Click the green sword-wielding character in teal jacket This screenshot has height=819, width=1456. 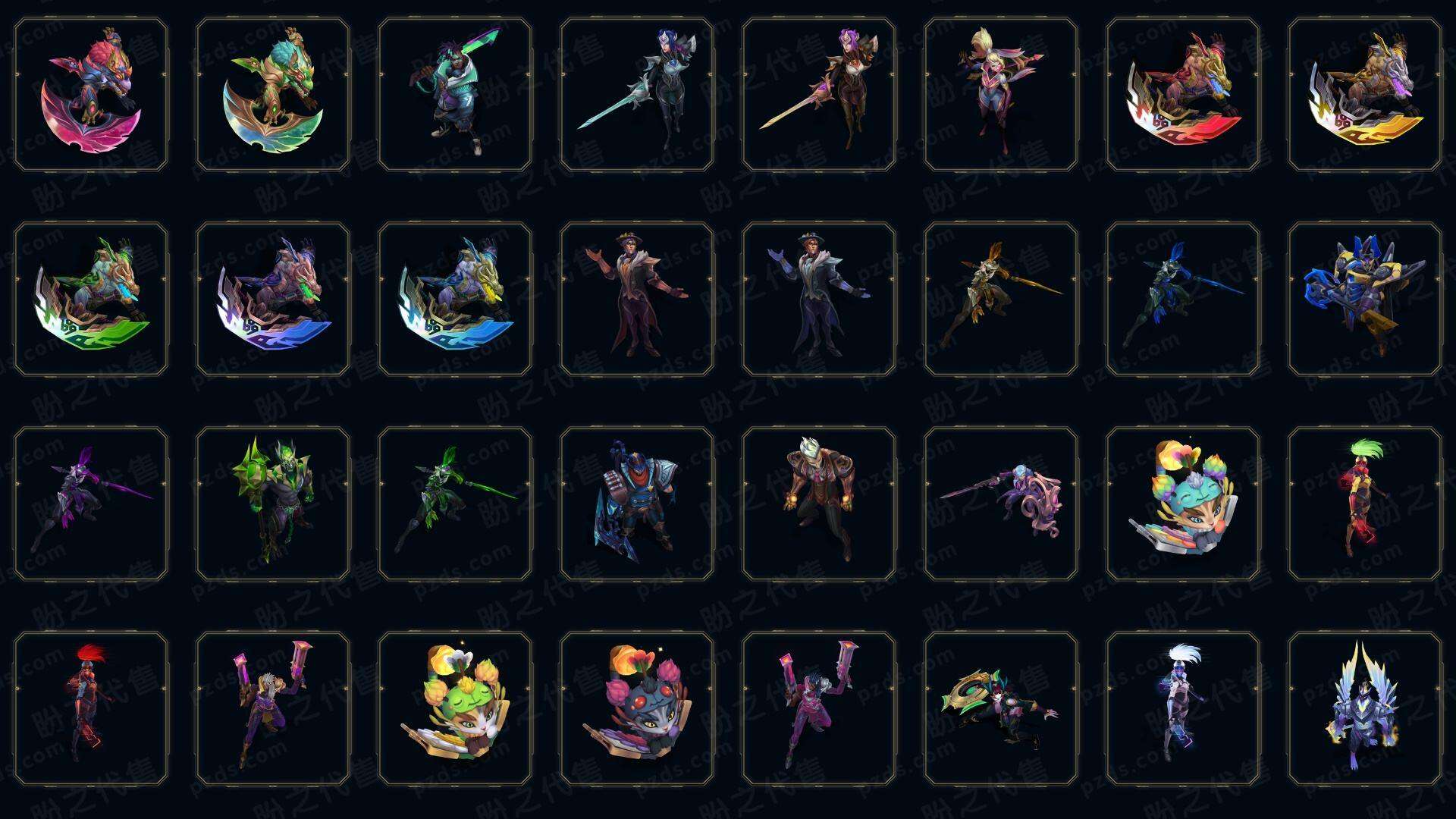tap(455, 95)
